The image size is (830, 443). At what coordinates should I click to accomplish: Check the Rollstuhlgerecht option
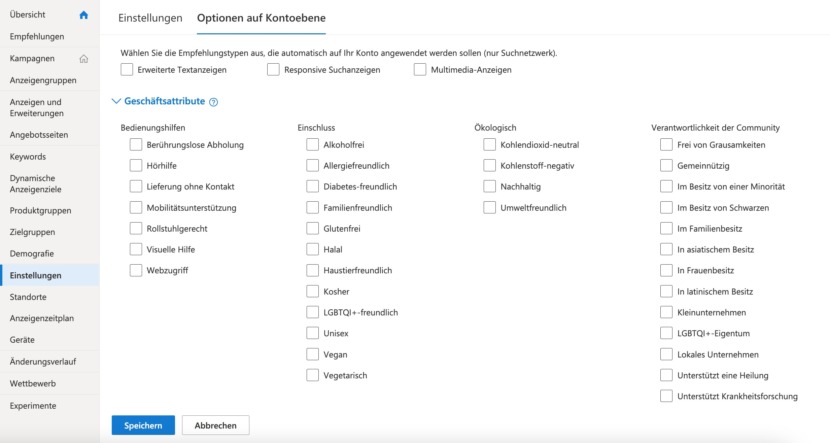pos(136,229)
